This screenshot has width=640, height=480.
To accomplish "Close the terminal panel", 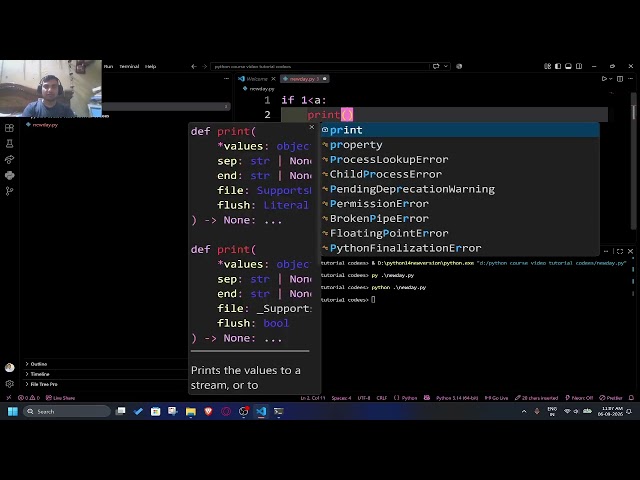I will tap(631, 251).
